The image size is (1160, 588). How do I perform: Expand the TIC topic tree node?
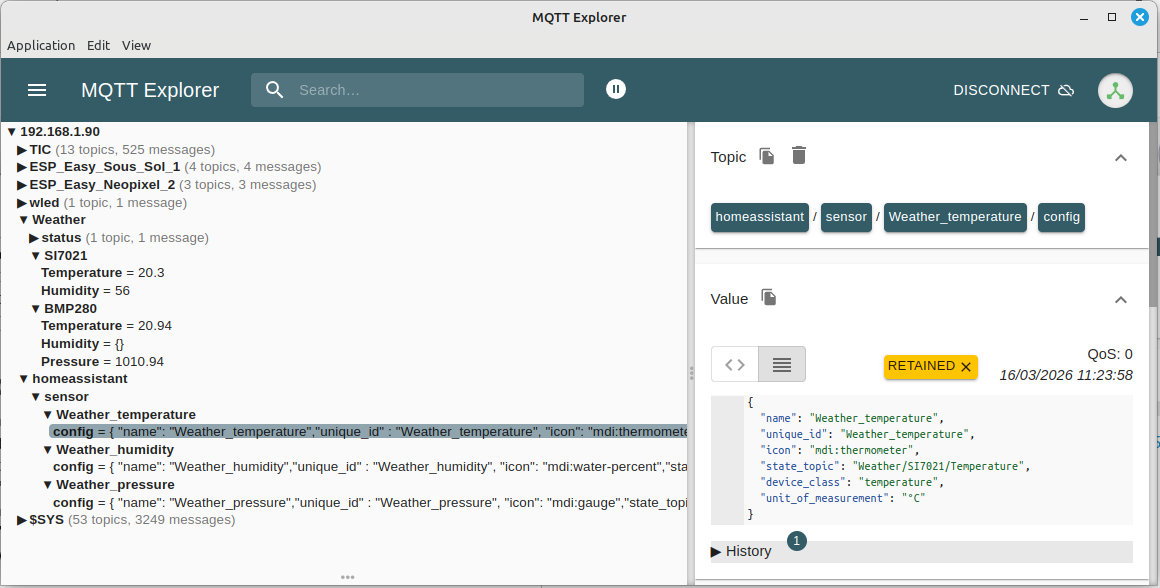(x=22, y=149)
